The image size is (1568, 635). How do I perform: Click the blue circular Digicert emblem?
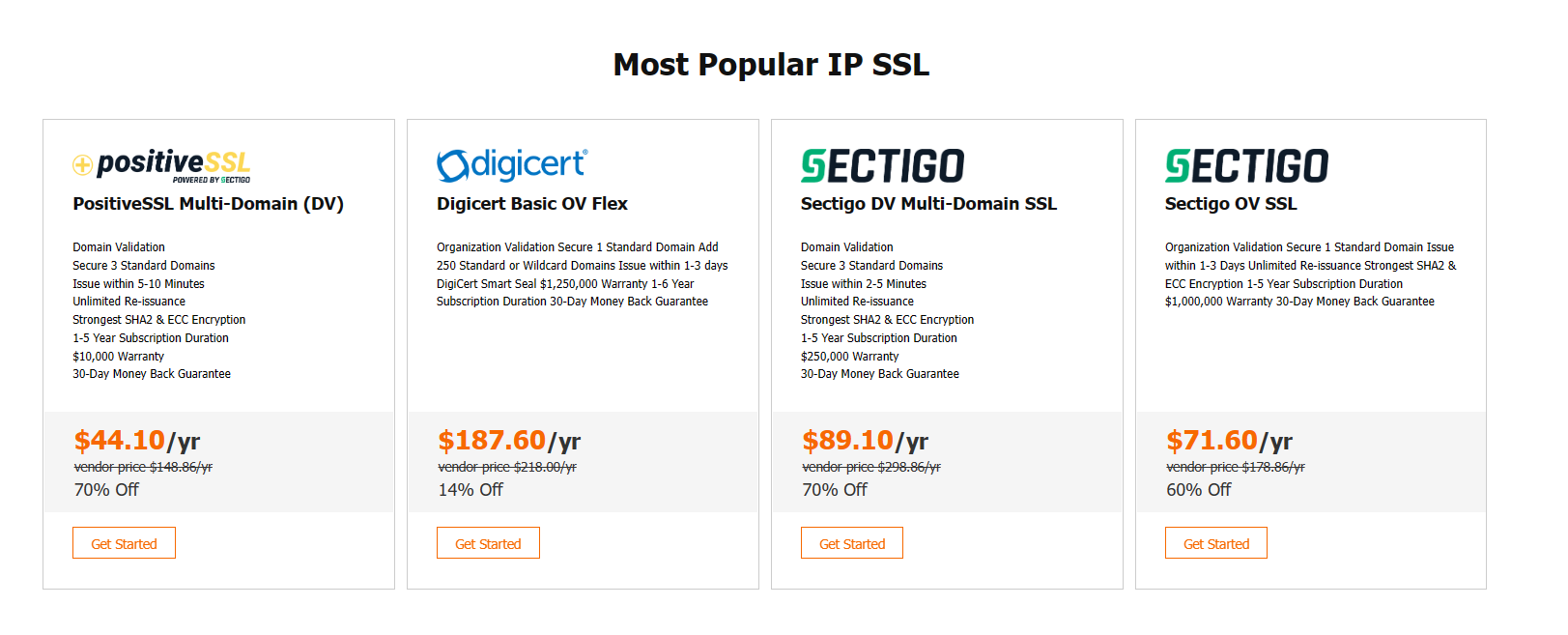450,164
